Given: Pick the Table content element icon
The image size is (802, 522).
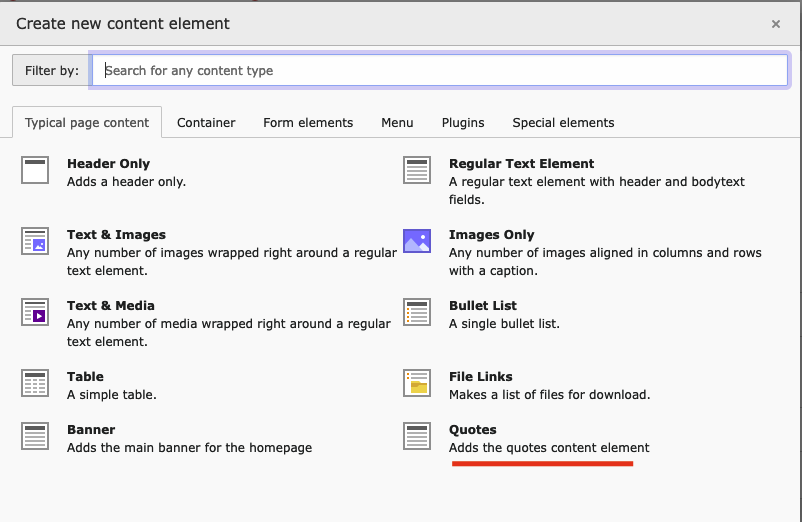Looking at the screenshot, I should (35, 383).
